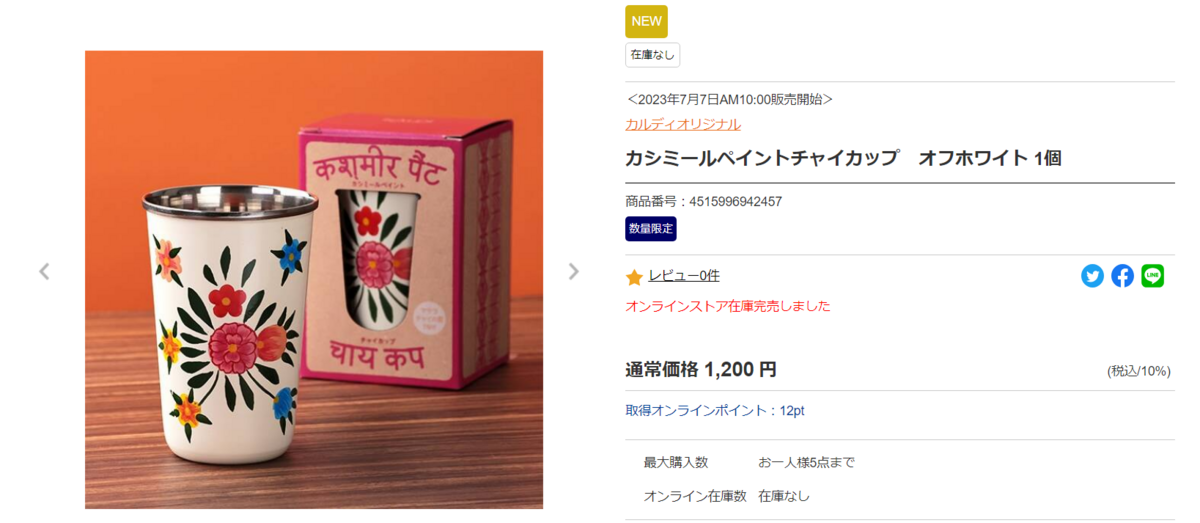Click the 商品番号 4515996942457 text
This screenshot has height=523, width=1200.
pyautogui.click(x=703, y=201)
